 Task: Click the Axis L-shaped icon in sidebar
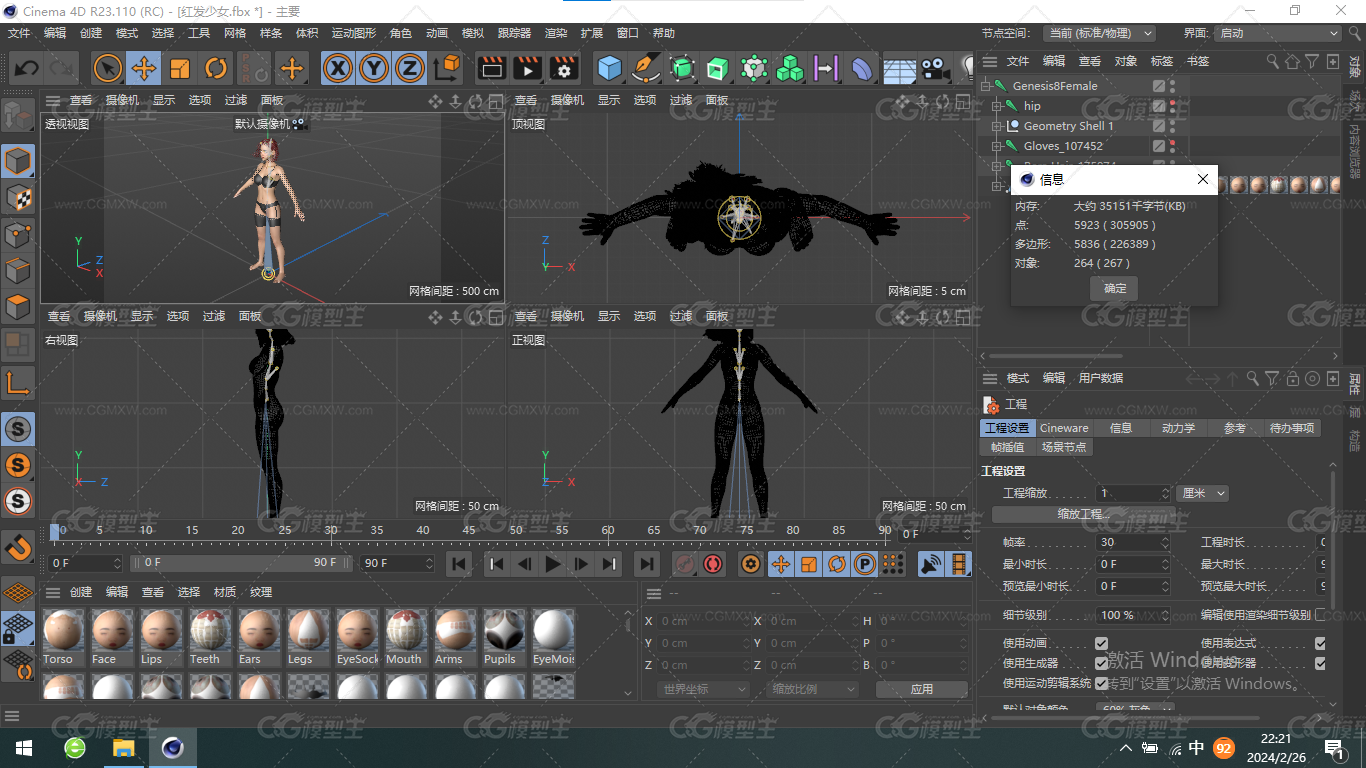point(18,382)
